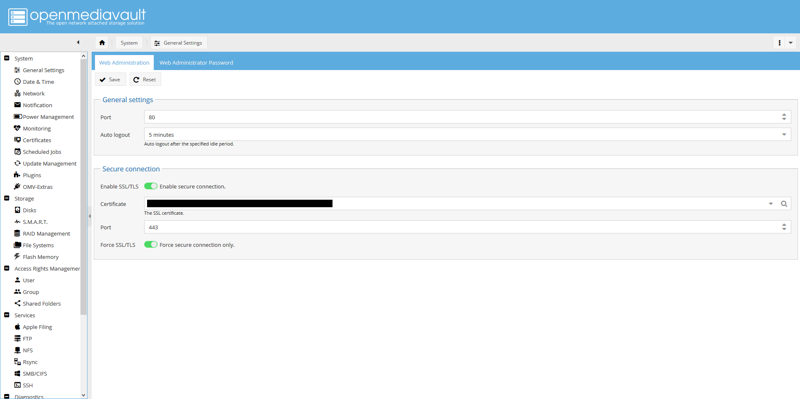Screen dimensions: 800x399
Task: Open the top-right user menu dropdown arrow
Action: click(791, 43)
